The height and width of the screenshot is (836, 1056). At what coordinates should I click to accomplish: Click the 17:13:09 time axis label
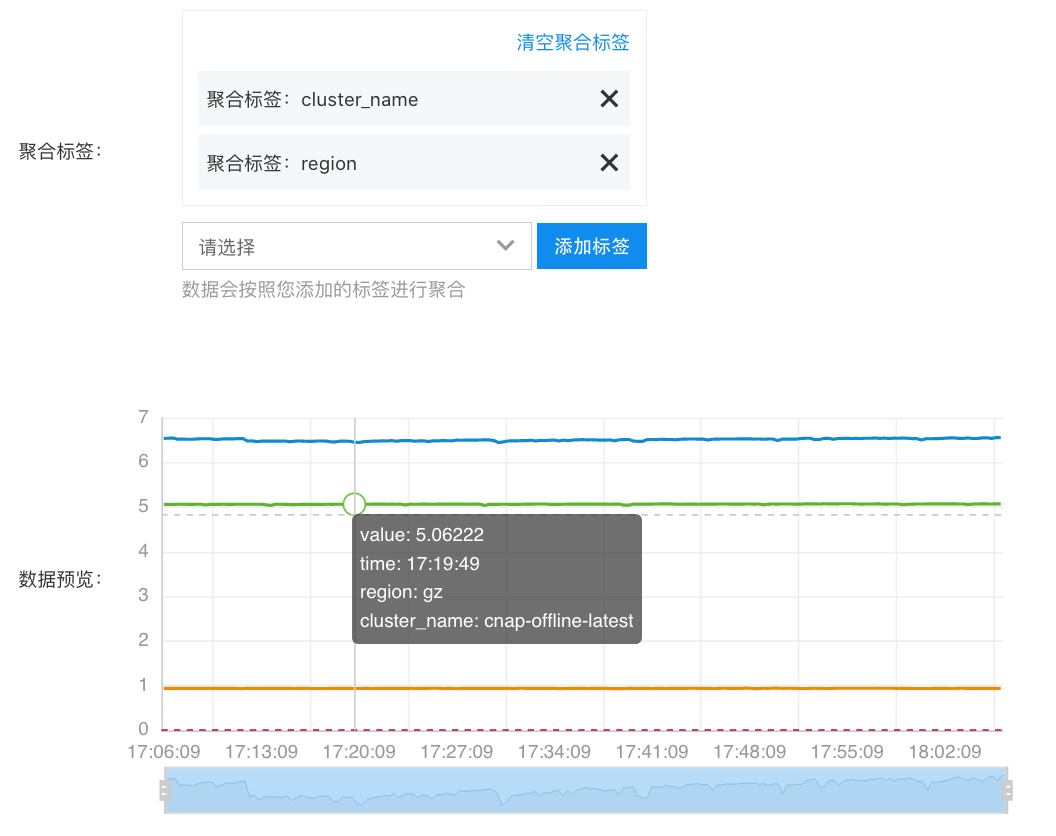261,752
